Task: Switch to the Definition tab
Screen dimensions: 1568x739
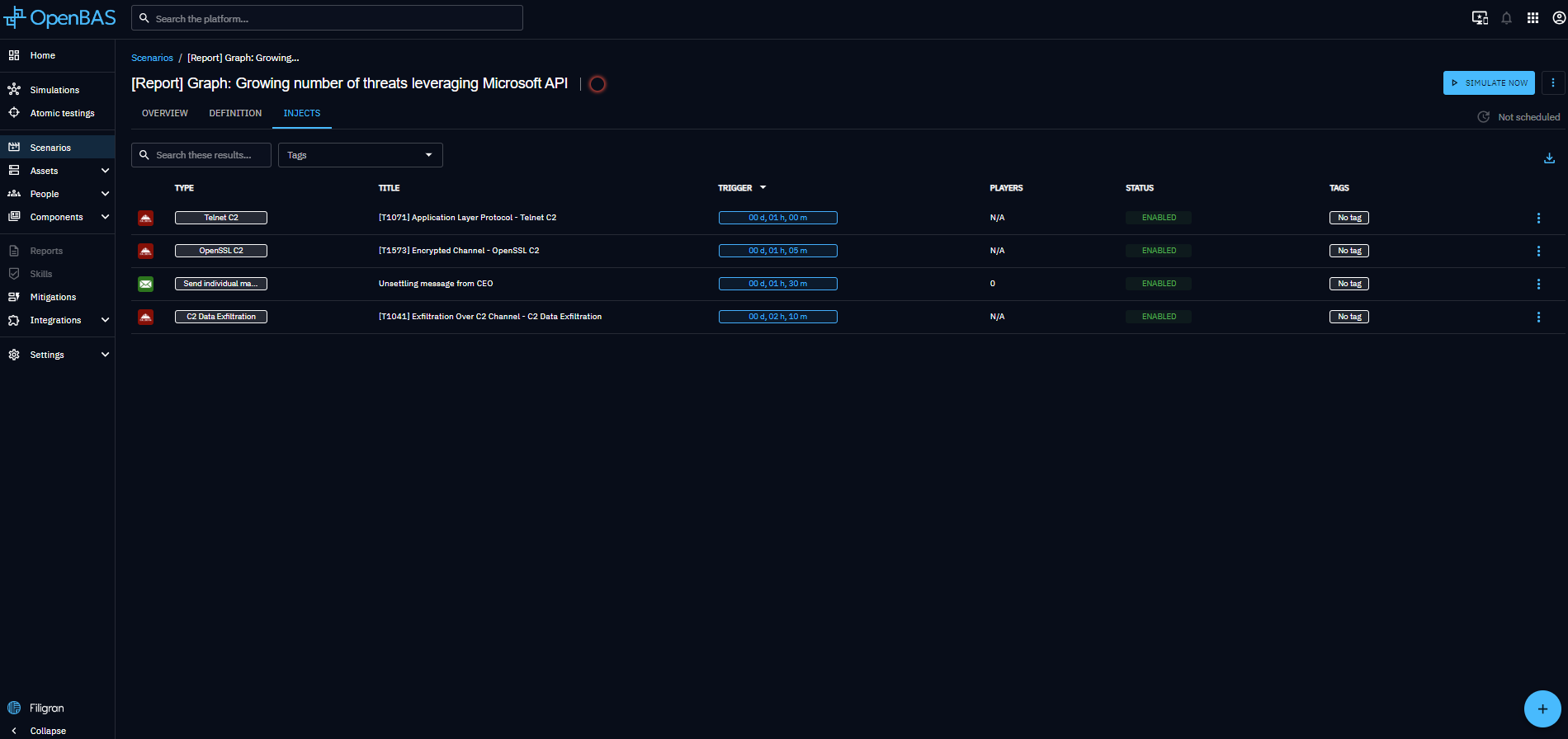Action: coord(235,113)
